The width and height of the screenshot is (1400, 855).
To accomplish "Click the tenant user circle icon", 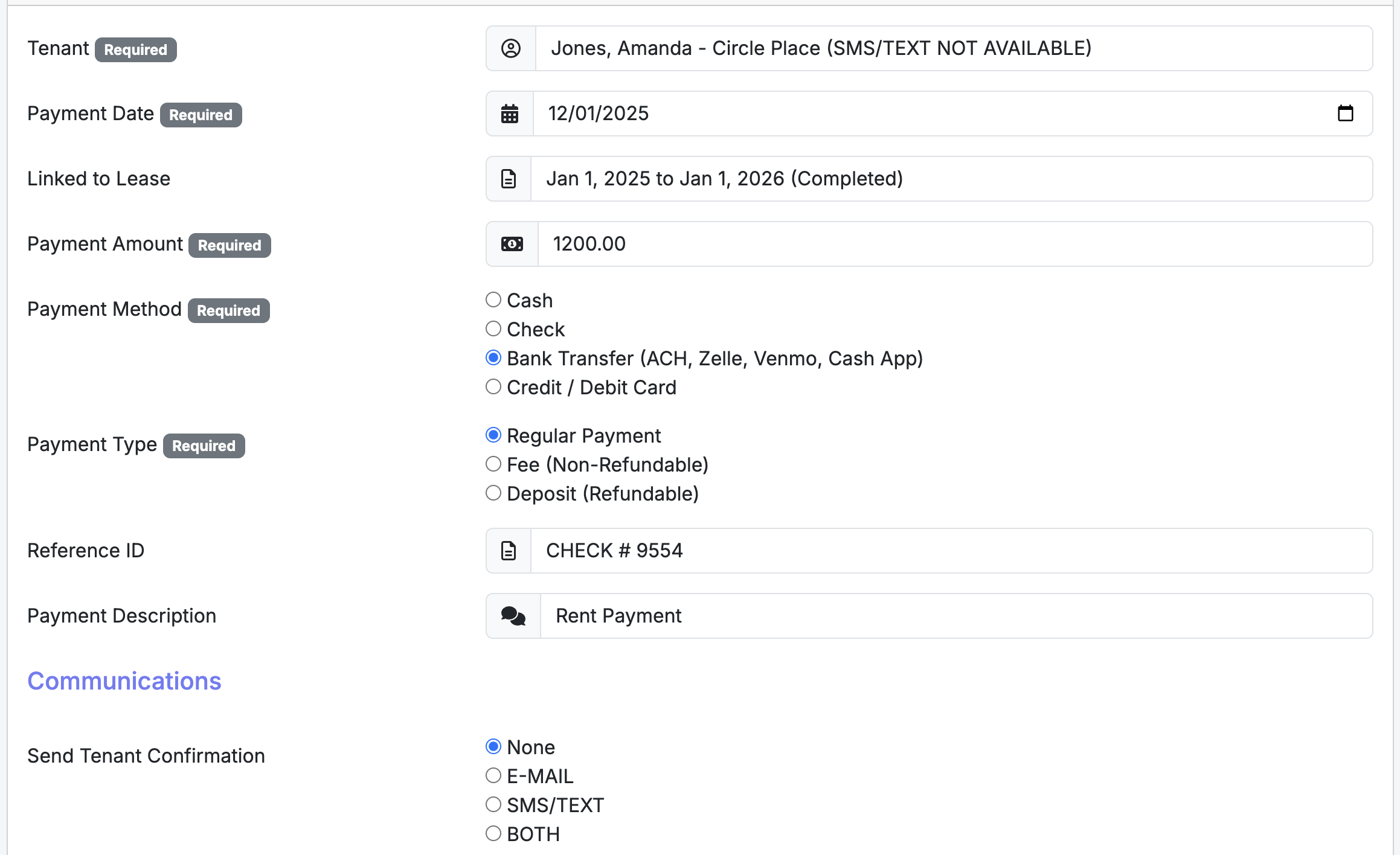I will [x=511, y=48].
